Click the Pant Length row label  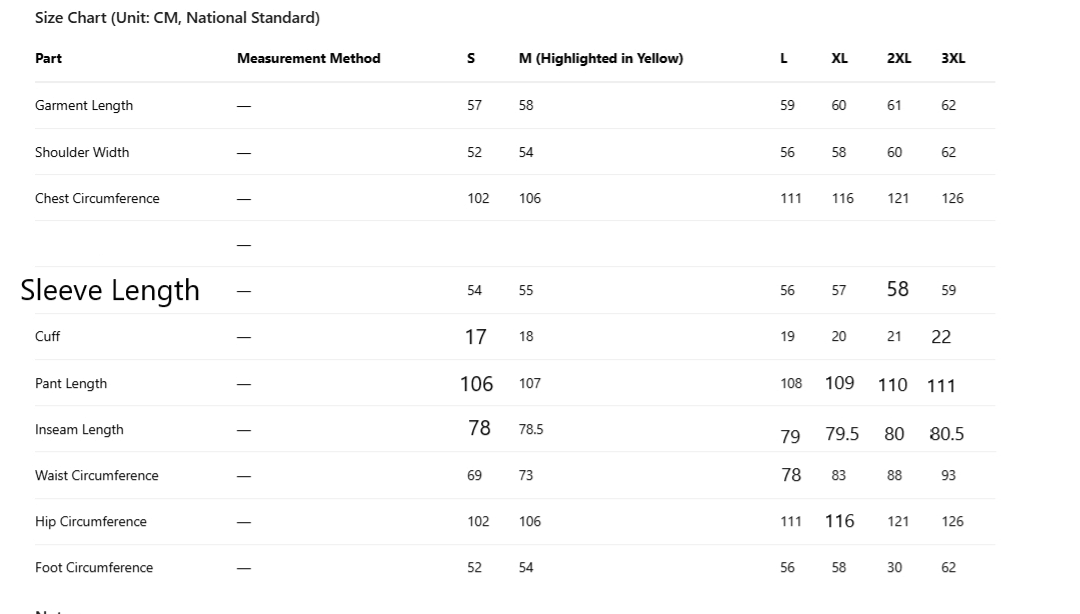coord(71,384)
